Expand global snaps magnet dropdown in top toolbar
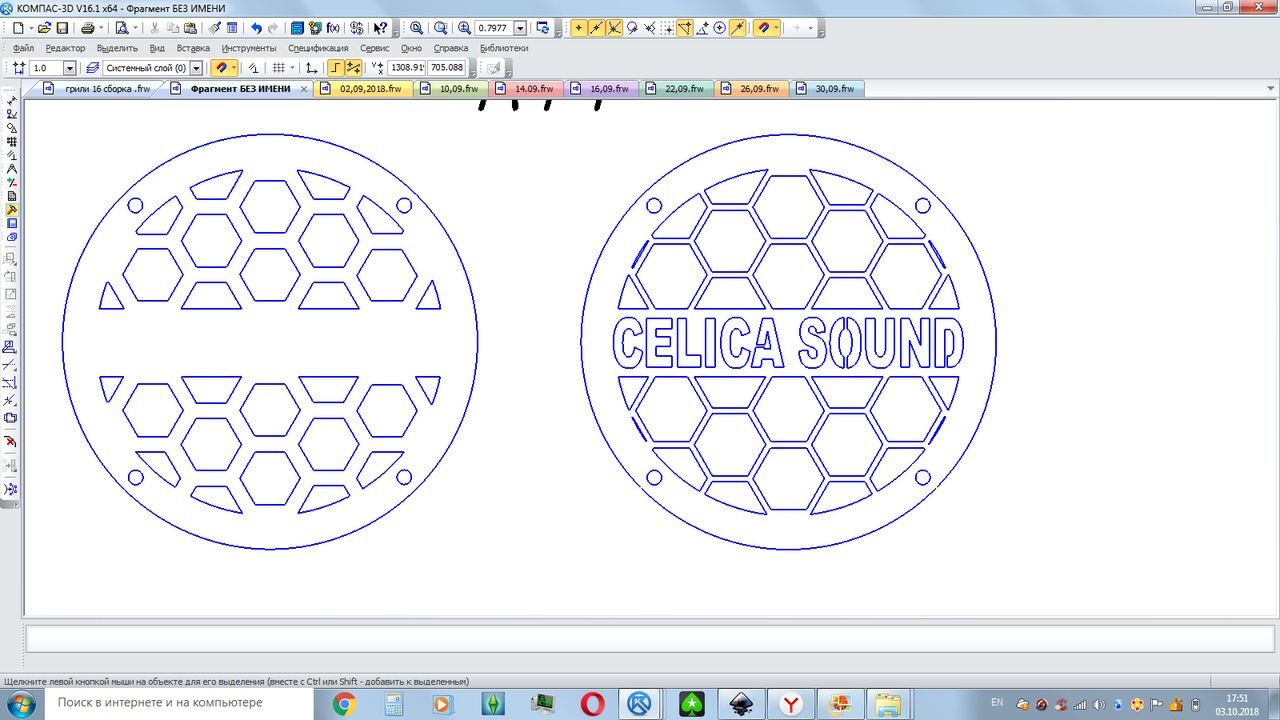 click(776, 28)
